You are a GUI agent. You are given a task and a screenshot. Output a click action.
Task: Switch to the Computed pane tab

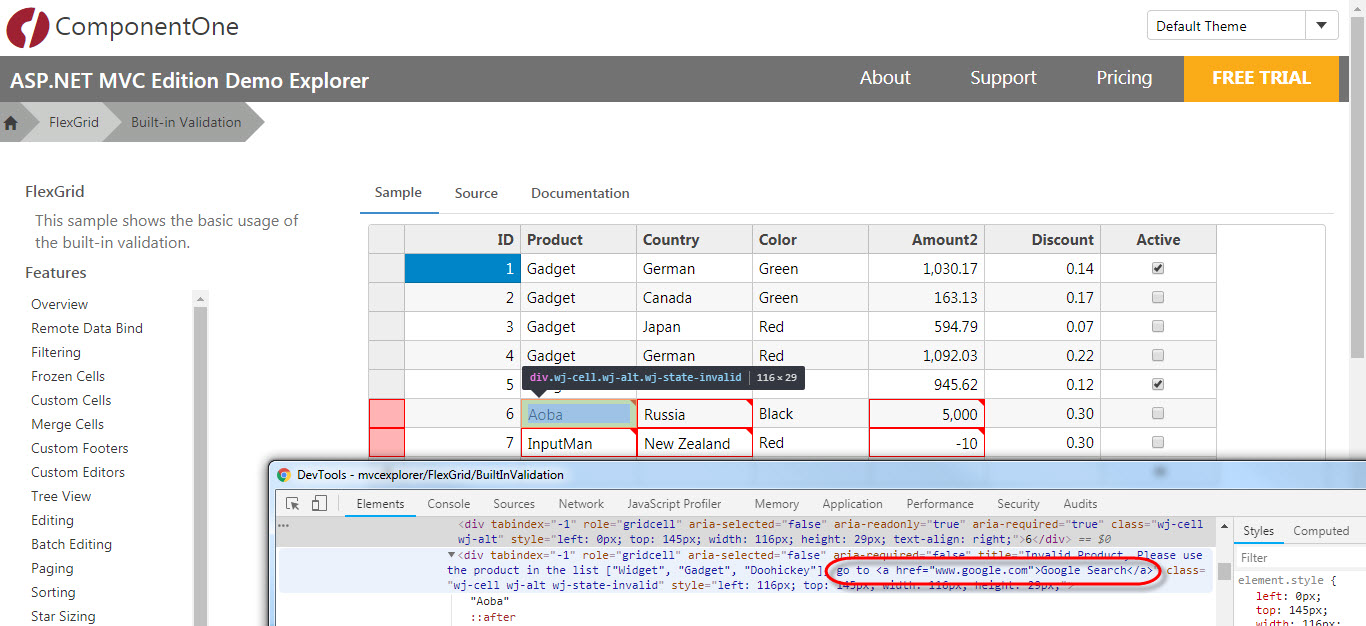(1321, 531)
